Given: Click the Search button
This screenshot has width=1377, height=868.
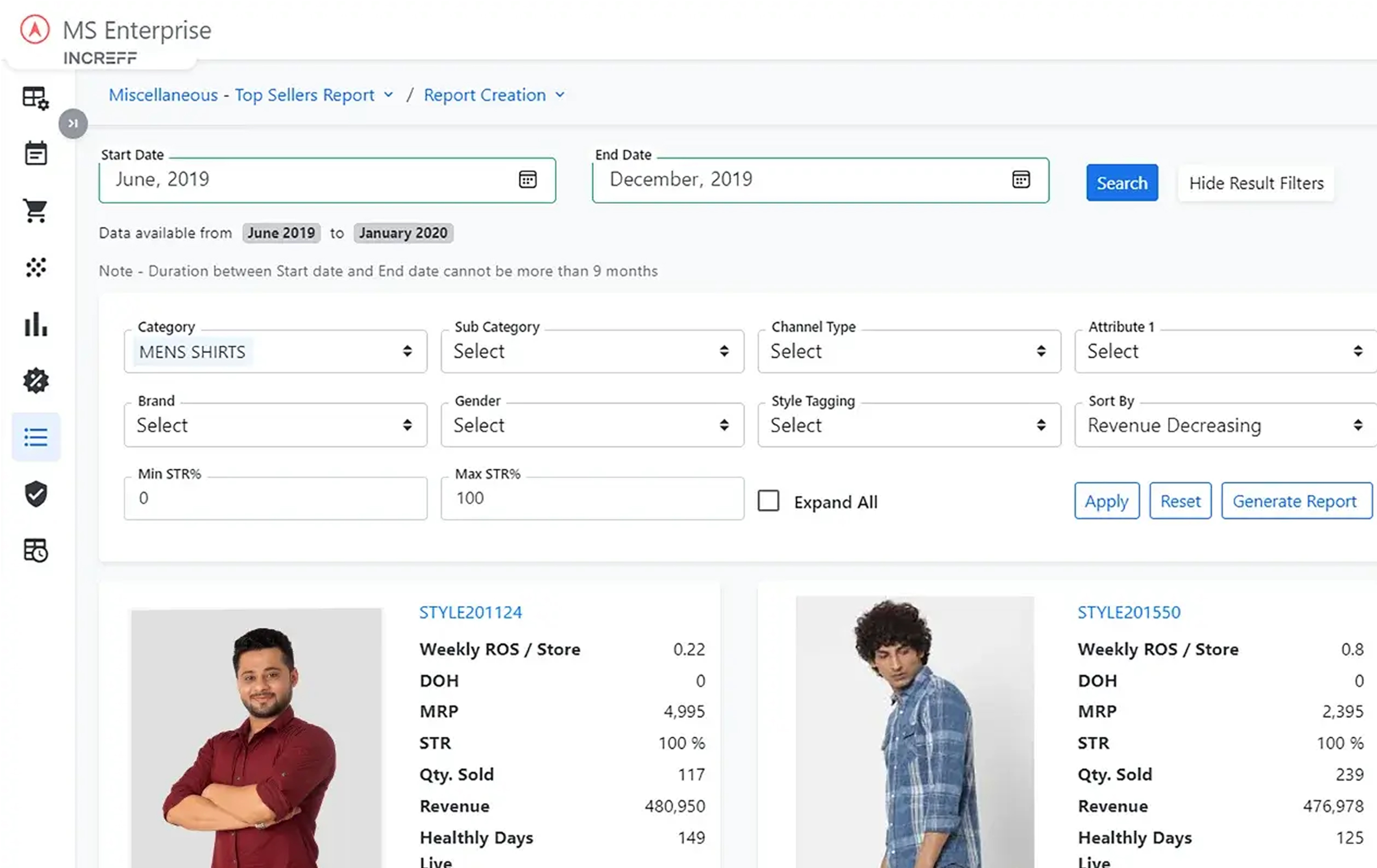Looking at the screenshot, I should 1121,183.
